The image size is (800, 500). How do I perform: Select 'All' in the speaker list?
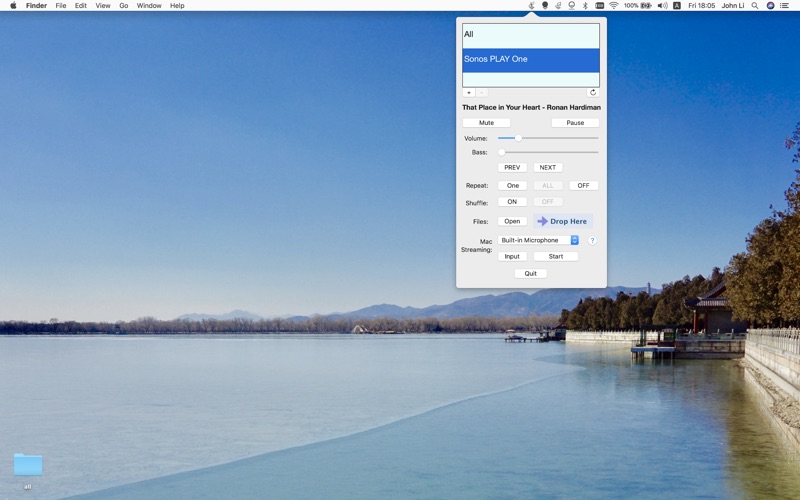coord(531,36)
